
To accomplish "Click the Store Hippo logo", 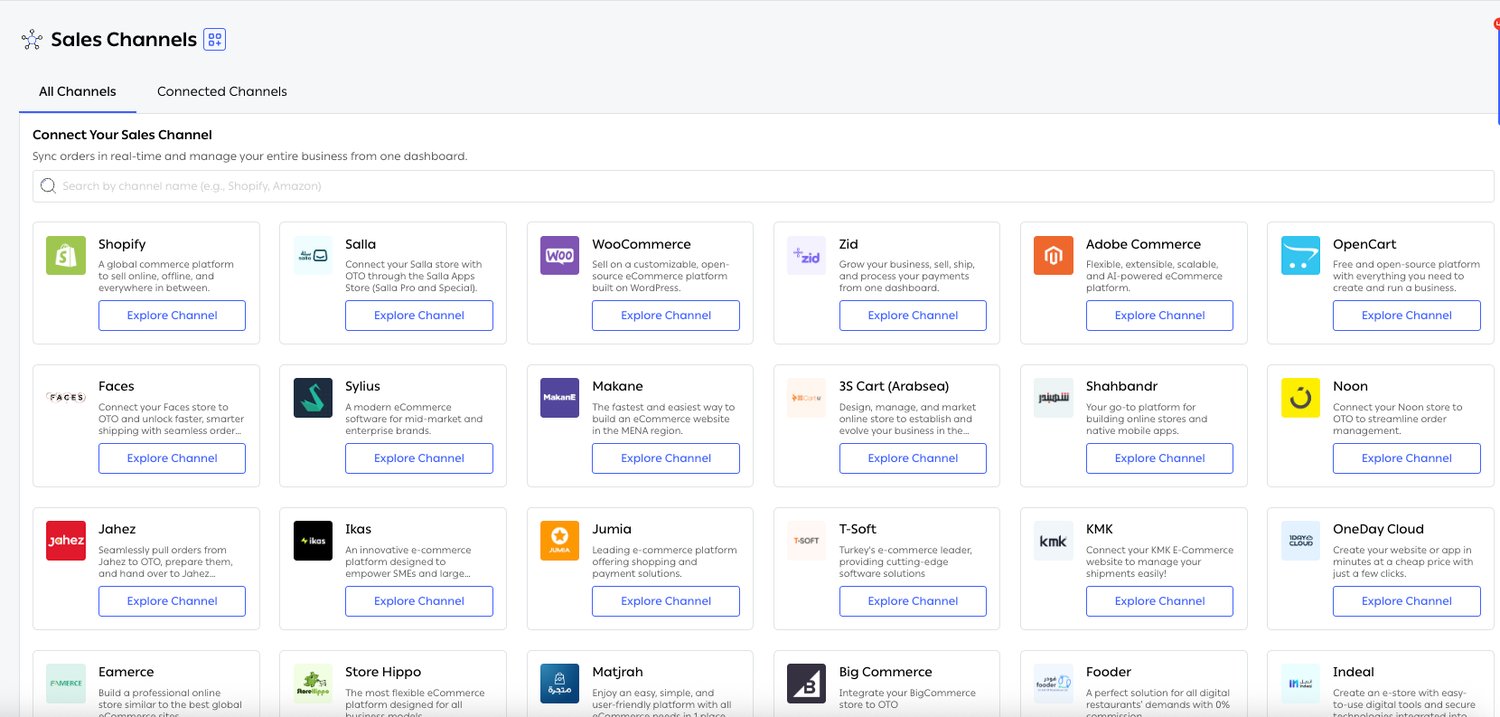I will 313,684.
